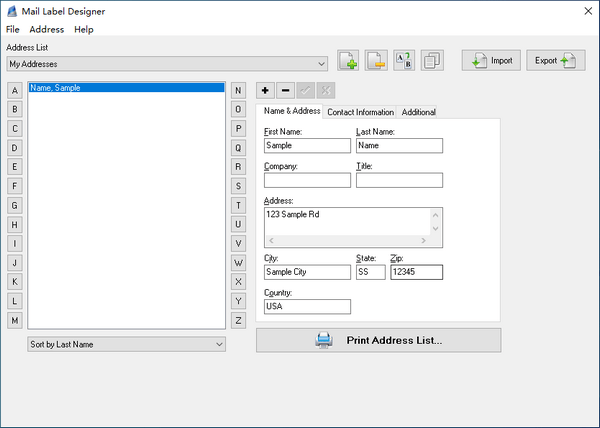Click the Import button
600x428 pixels.
click(490, 61)
